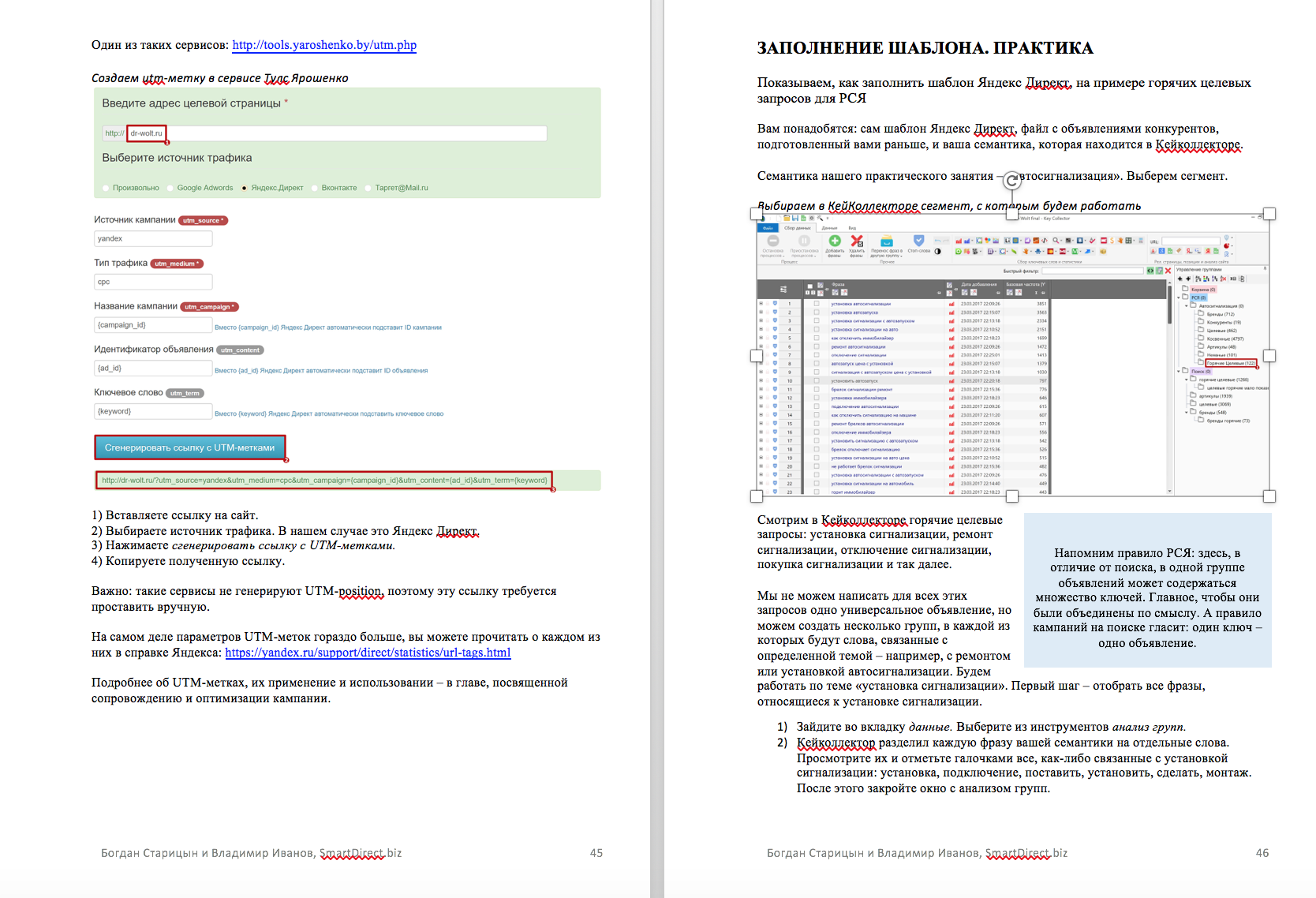Expand row 1 with the plus icon
Image resolution: width=1316 pixels, height=898 pixels.
(761, 303)
